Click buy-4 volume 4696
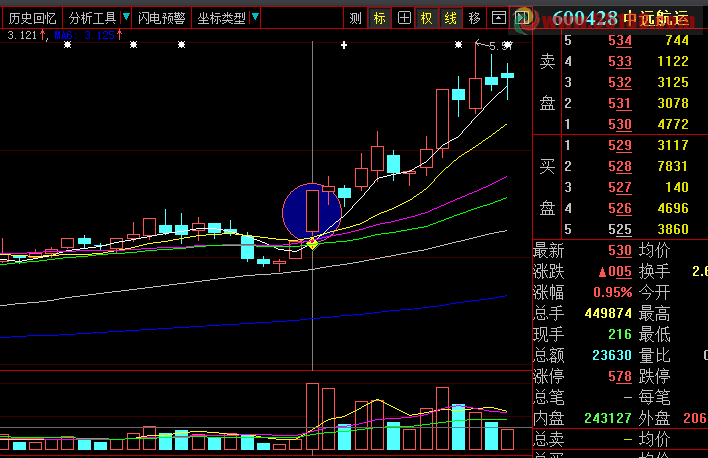The height and width of the screenshot is (458, 708). coord(673,208)
